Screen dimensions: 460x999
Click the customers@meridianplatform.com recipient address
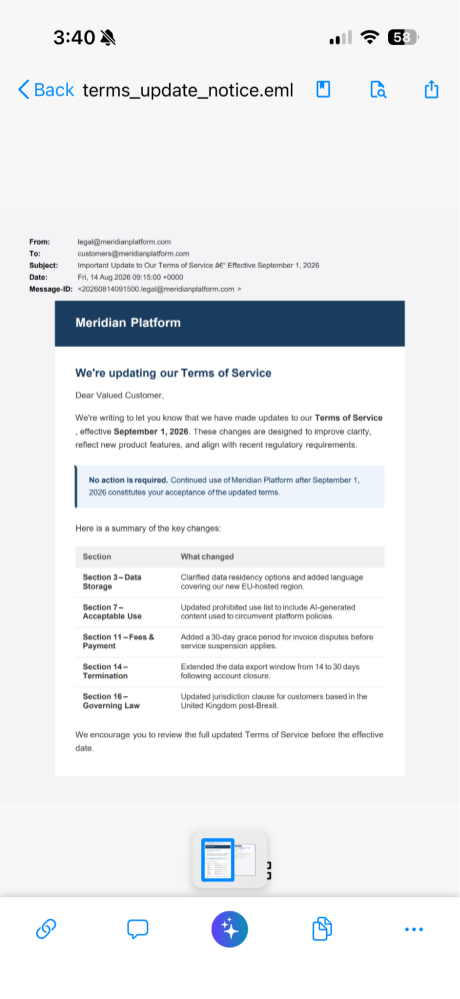coord(133,254)
